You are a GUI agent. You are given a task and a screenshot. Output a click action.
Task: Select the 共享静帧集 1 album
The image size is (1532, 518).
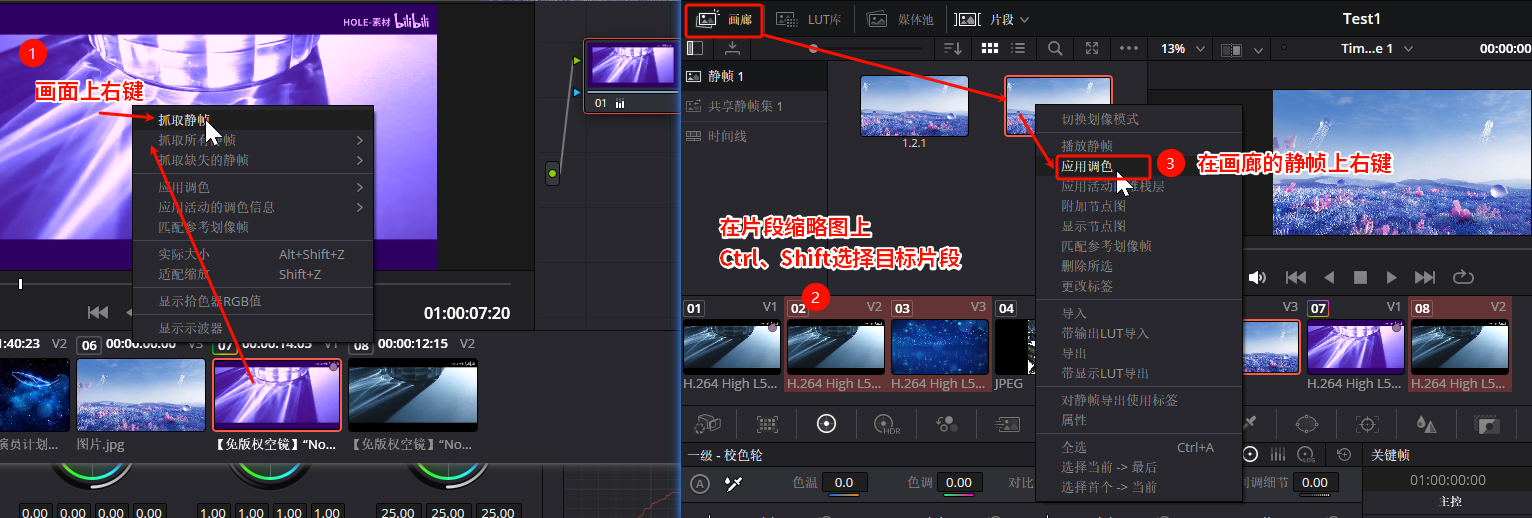pos(755,106)
